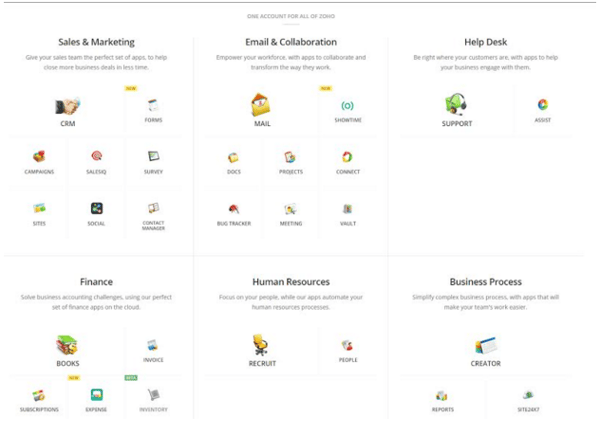Click the CREATOR text label
The width and height of the screenshot is (600, 436).
486,363
